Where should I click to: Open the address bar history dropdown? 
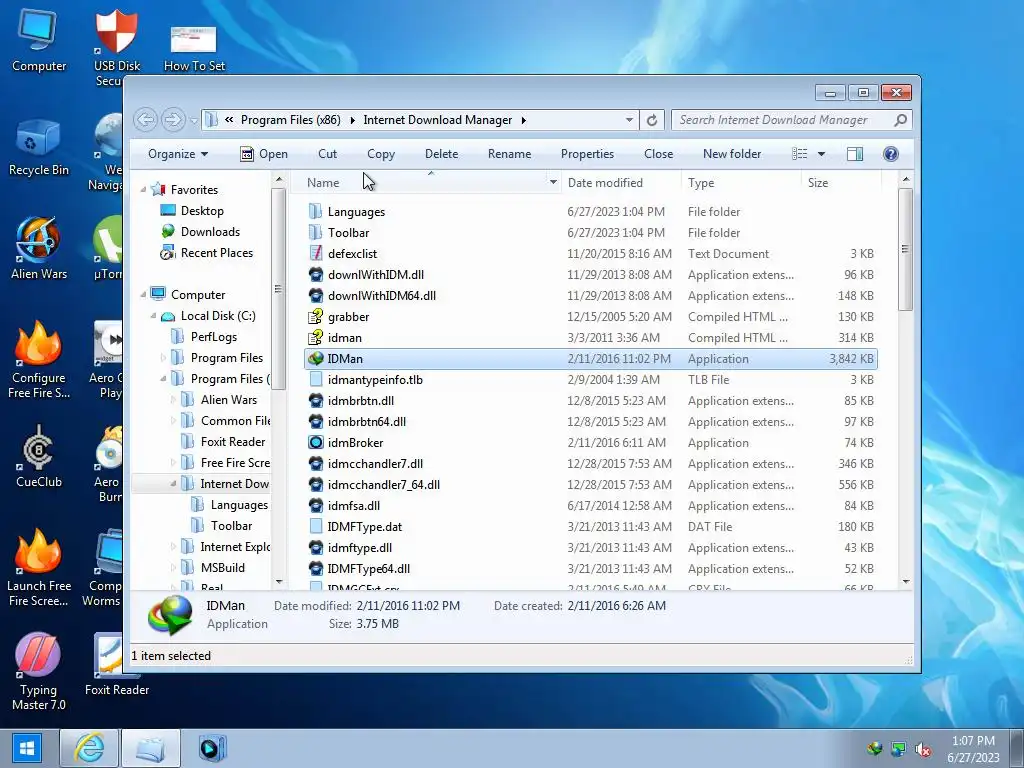(x=629, y=120)
